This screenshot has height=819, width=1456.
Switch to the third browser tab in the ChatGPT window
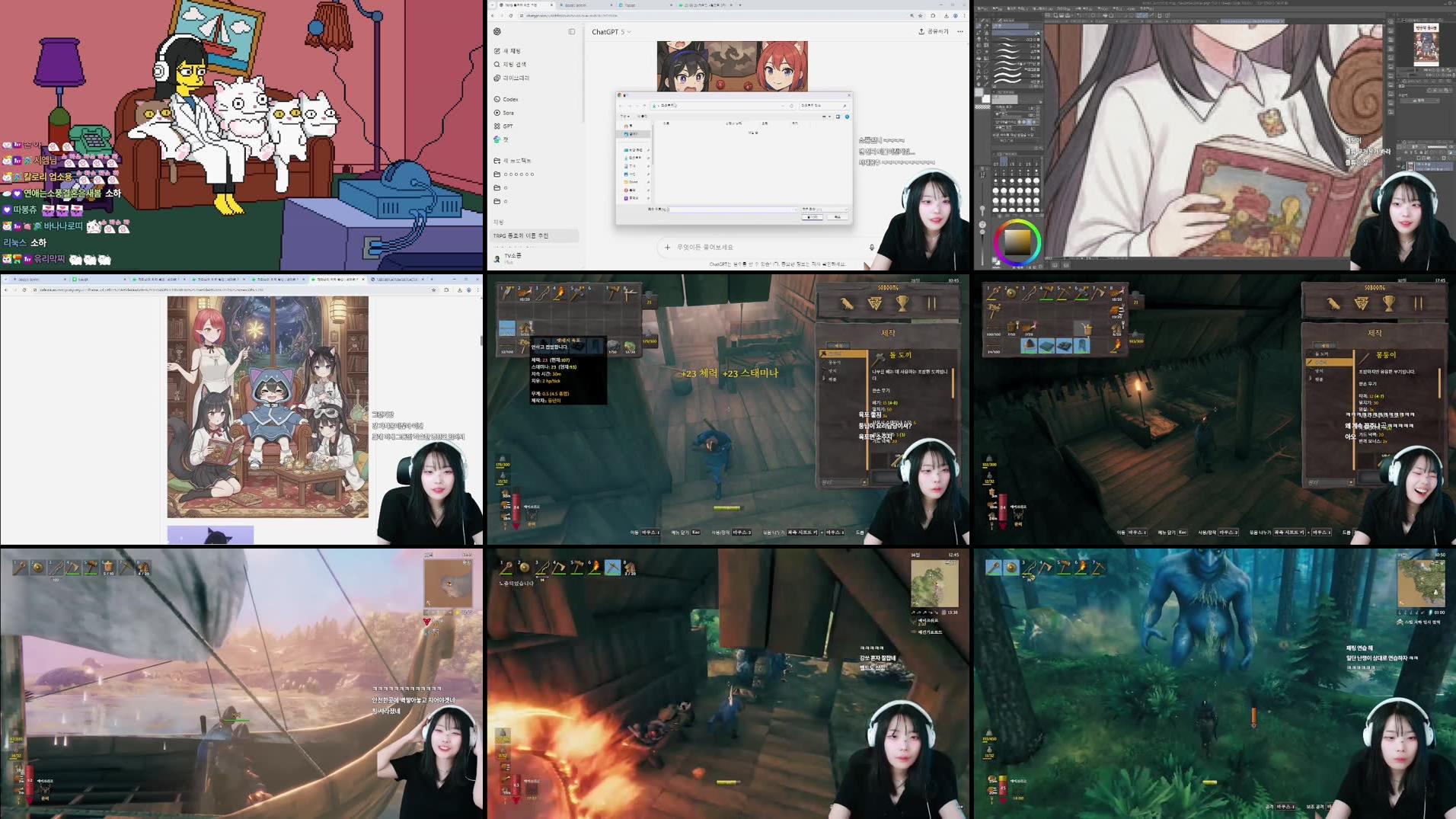point(643,5)
